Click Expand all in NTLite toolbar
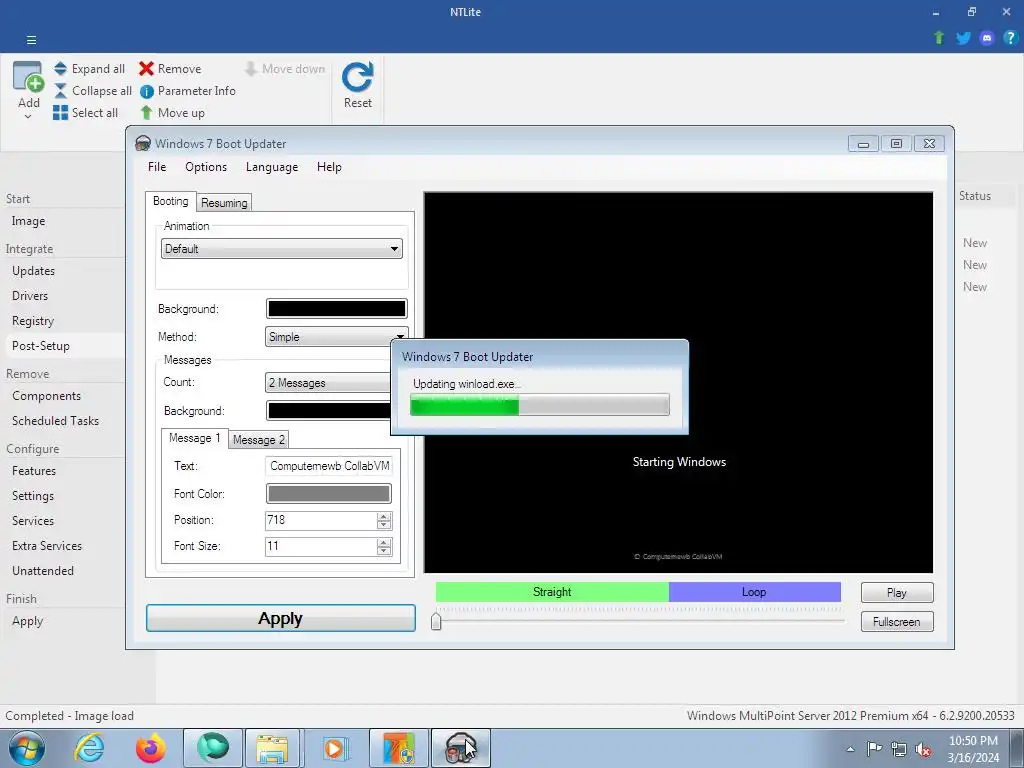The height and width of the screenshot is (768, 1024). [89, 69]
